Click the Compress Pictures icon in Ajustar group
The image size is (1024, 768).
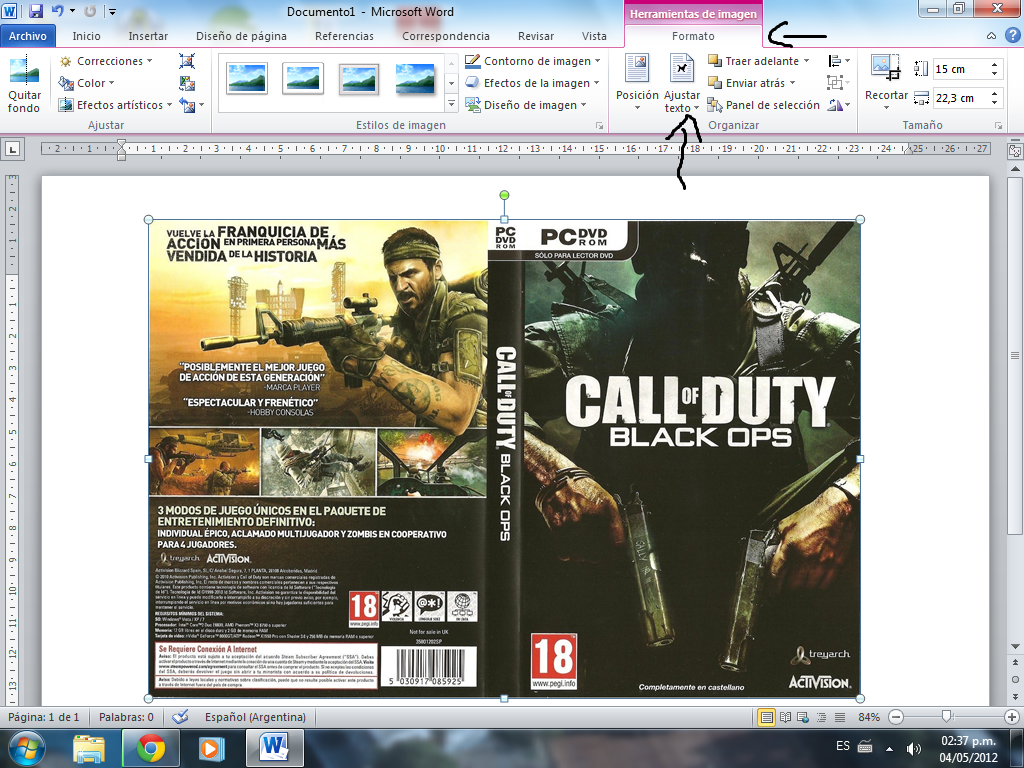click(187, 61)
